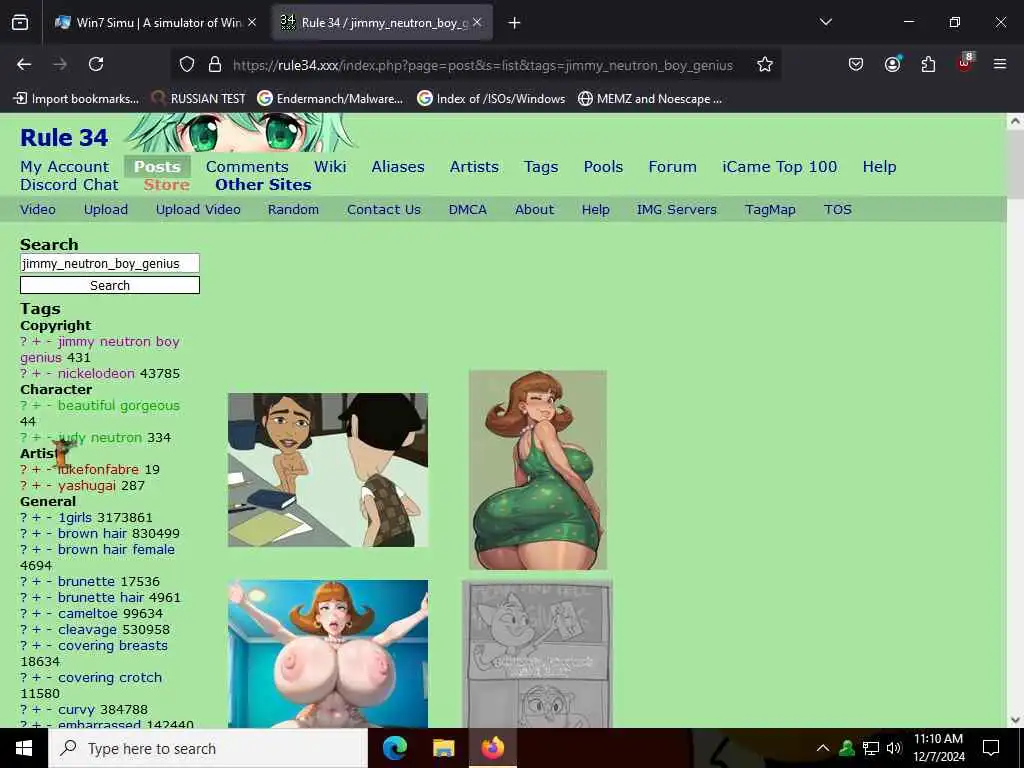Open the Discord Chat link

[69, 185]
